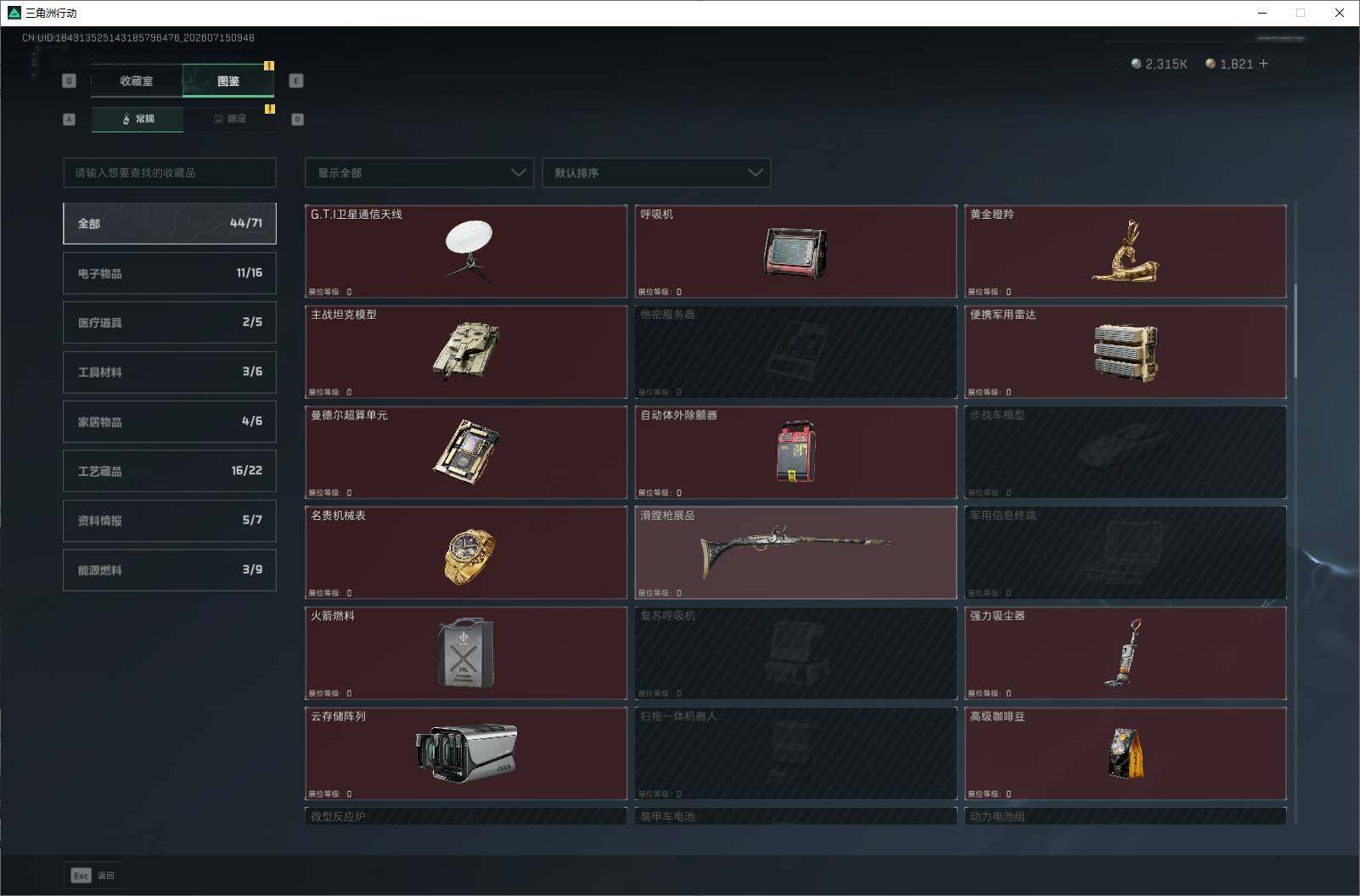
Task: Click the plus icon beside 1,821 currency
Action: click(1263, 64)
